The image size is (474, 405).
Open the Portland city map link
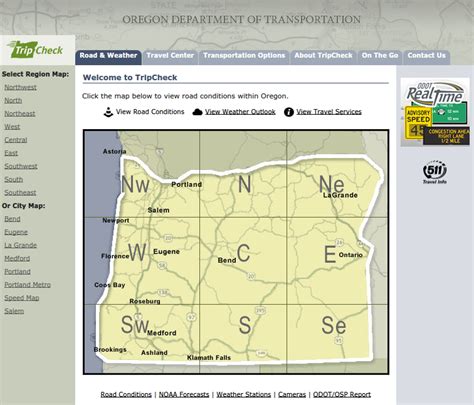click(x=17, y=272)
